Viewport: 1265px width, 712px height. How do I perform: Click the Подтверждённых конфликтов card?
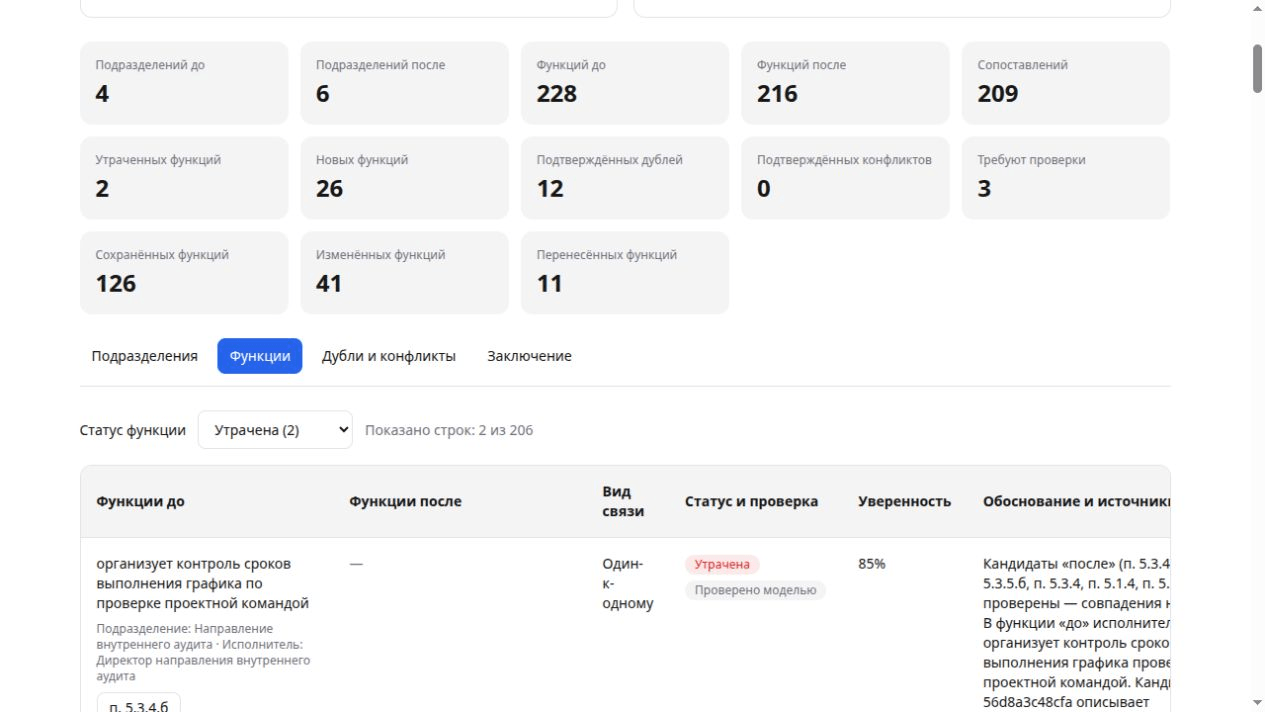tap(845, 178)
